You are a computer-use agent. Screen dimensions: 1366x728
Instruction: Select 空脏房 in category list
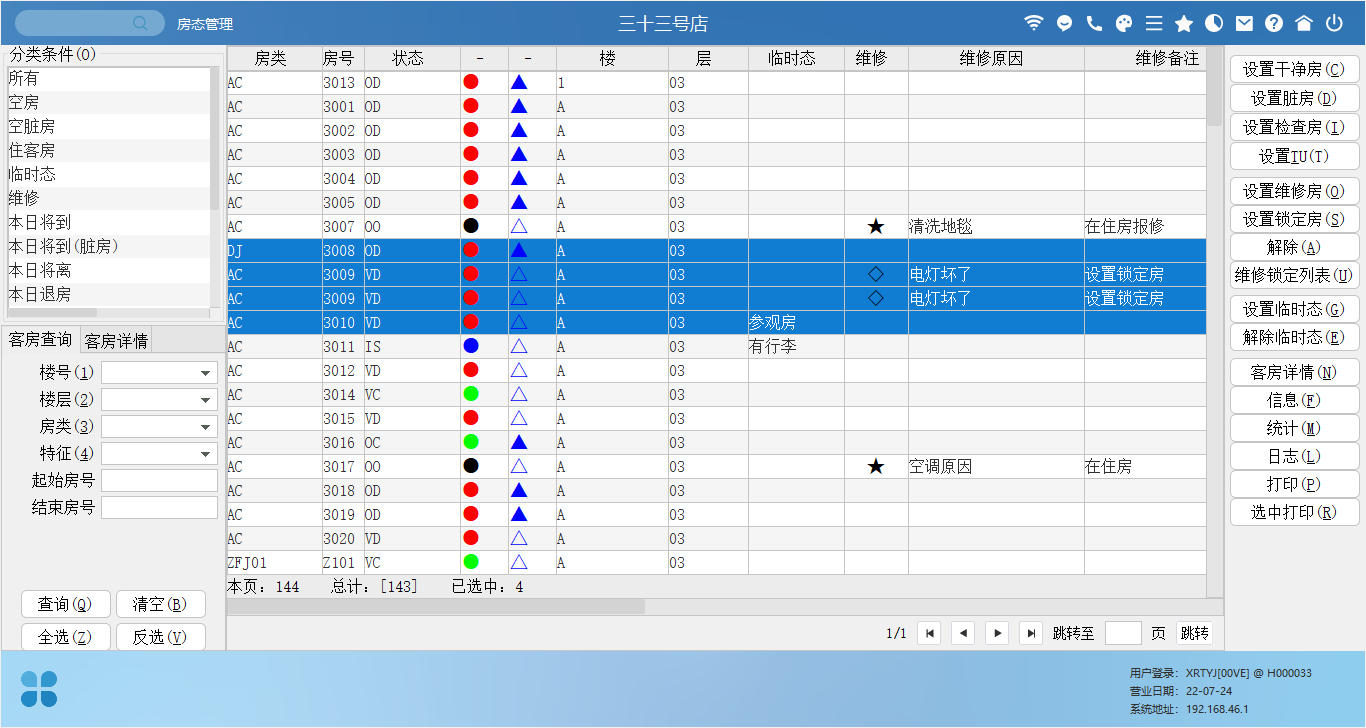tap(107, 126)
